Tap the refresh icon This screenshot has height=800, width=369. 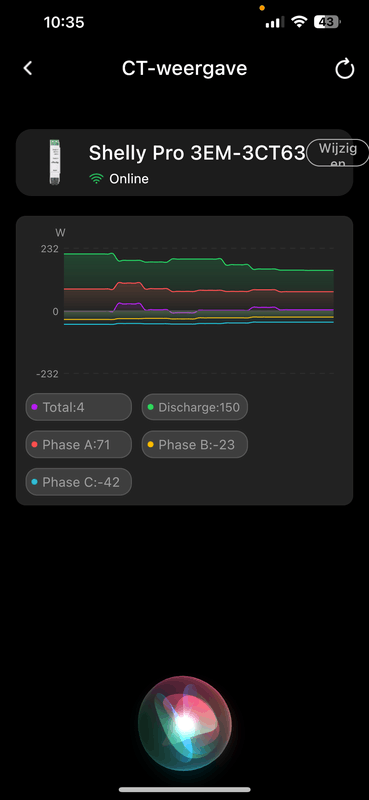pyautogui.click(x=345, y=68)
